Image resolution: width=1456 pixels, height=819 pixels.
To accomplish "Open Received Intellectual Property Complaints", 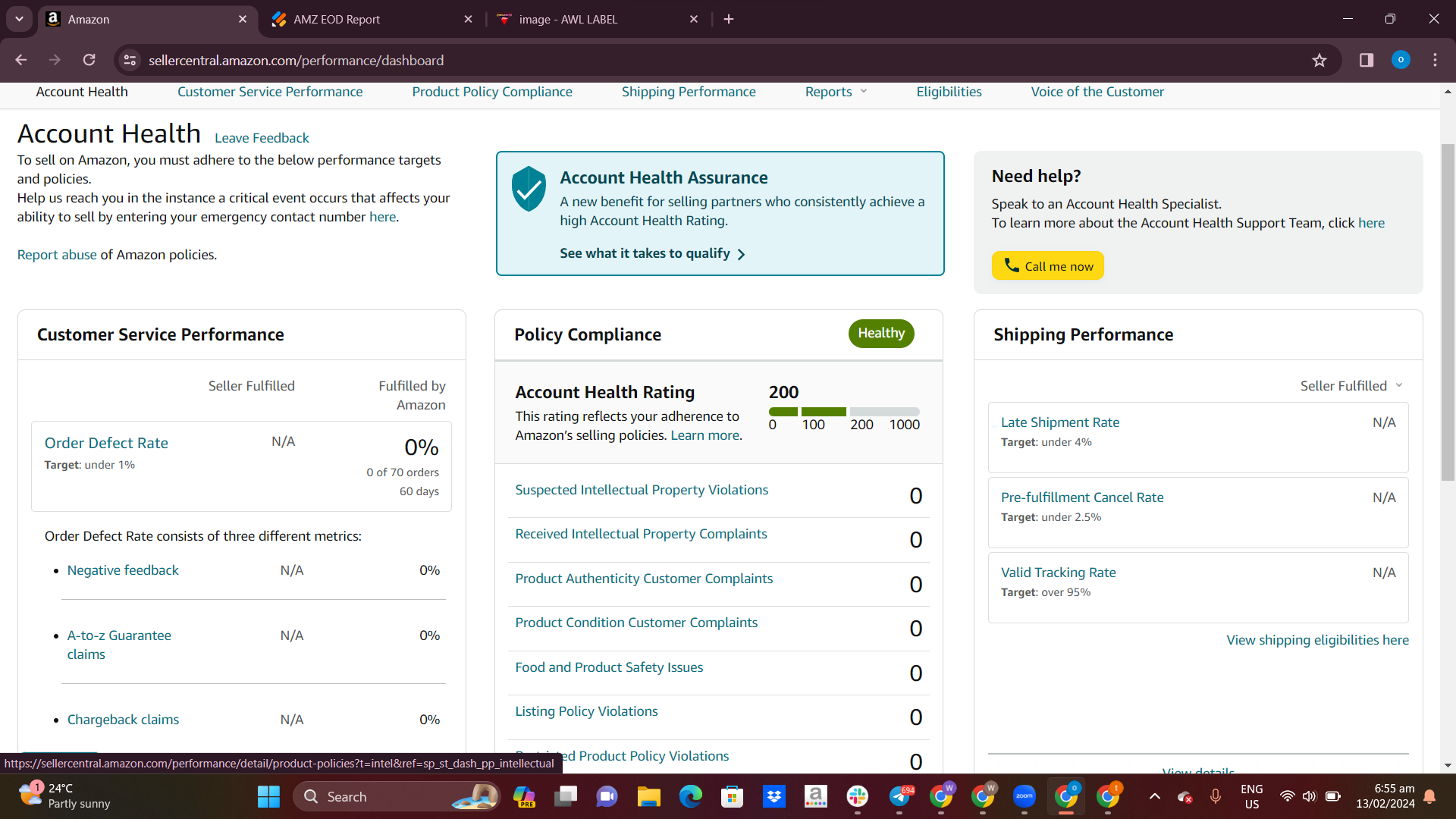I will tap(641, 534).
